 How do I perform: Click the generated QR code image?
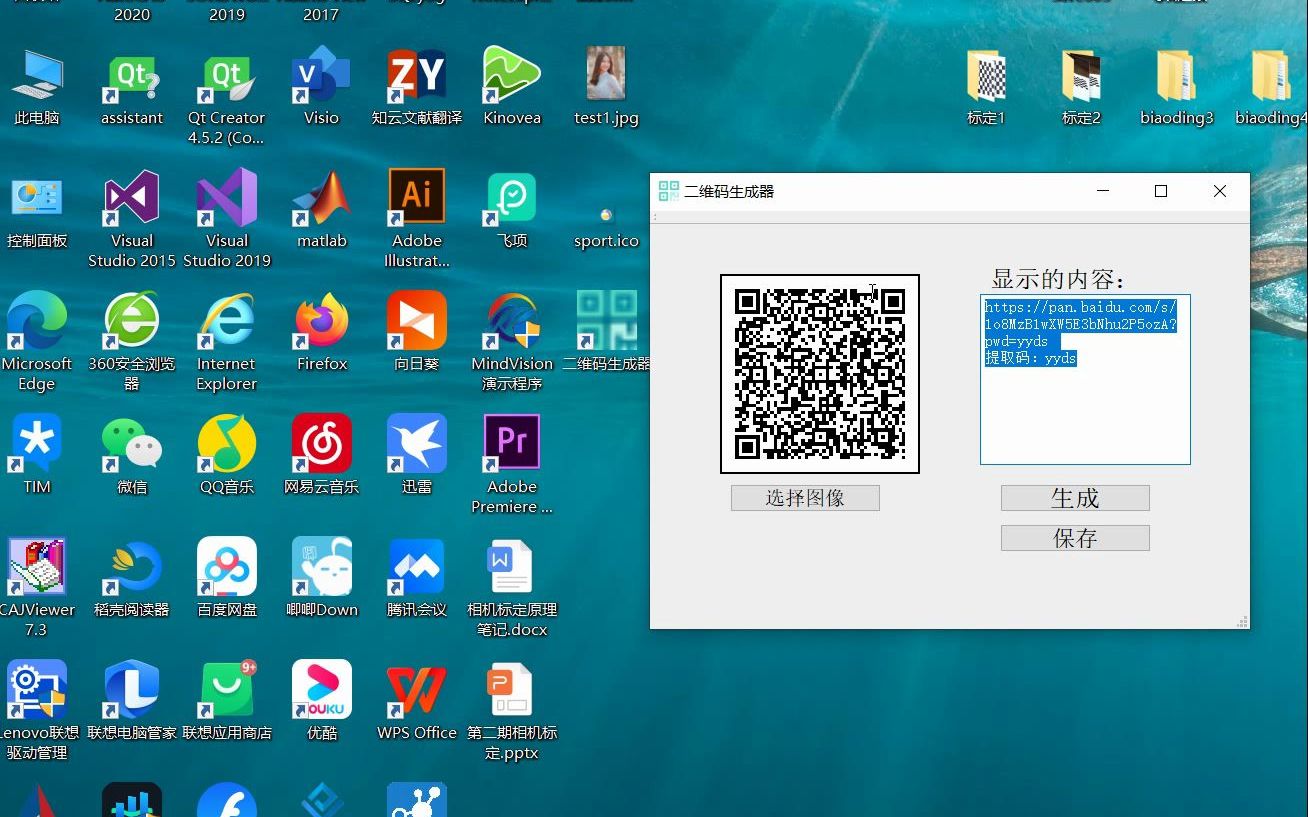click(x=820, y=374)
